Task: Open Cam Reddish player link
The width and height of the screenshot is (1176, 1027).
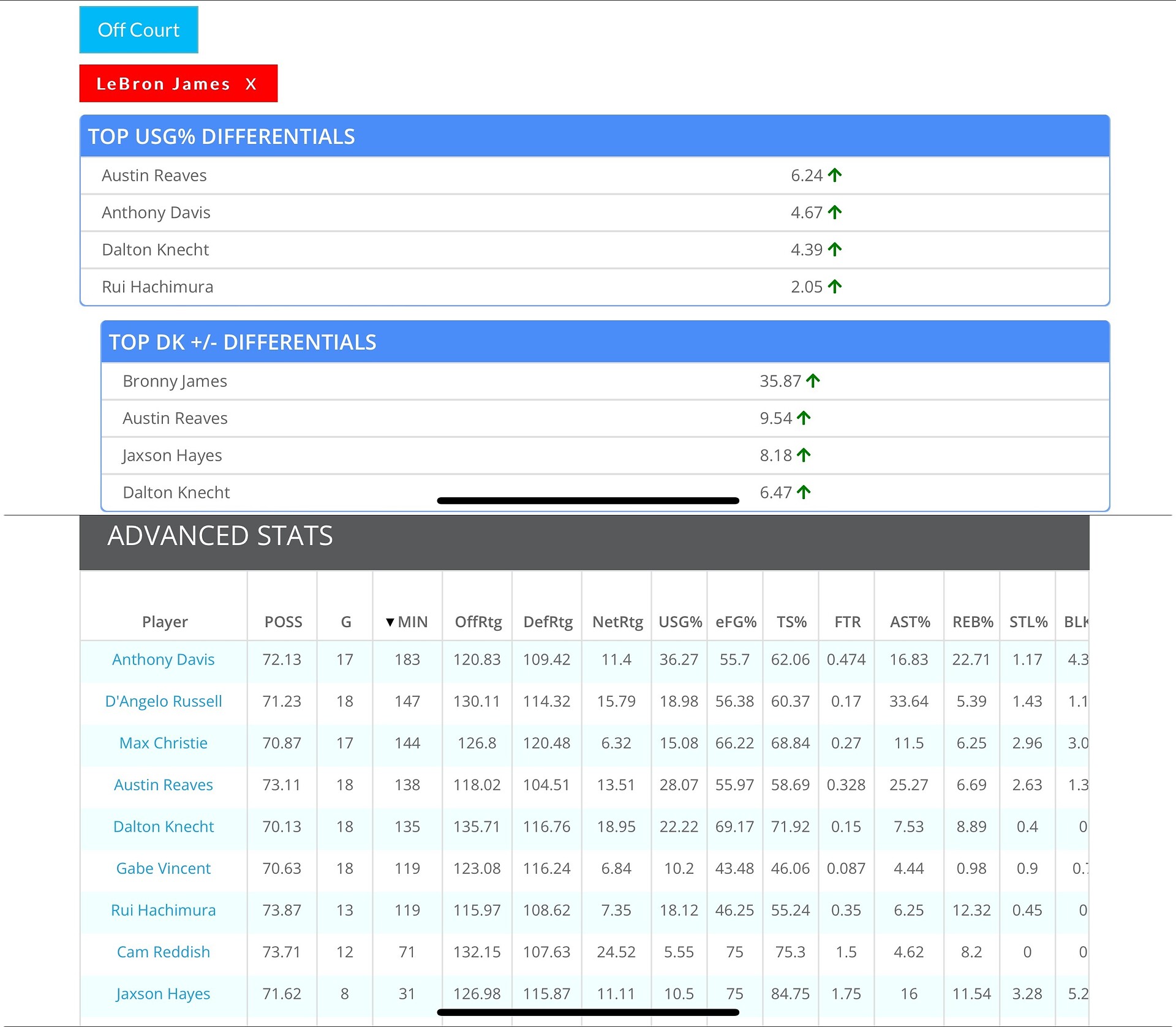Action: [x=163, y=952]
